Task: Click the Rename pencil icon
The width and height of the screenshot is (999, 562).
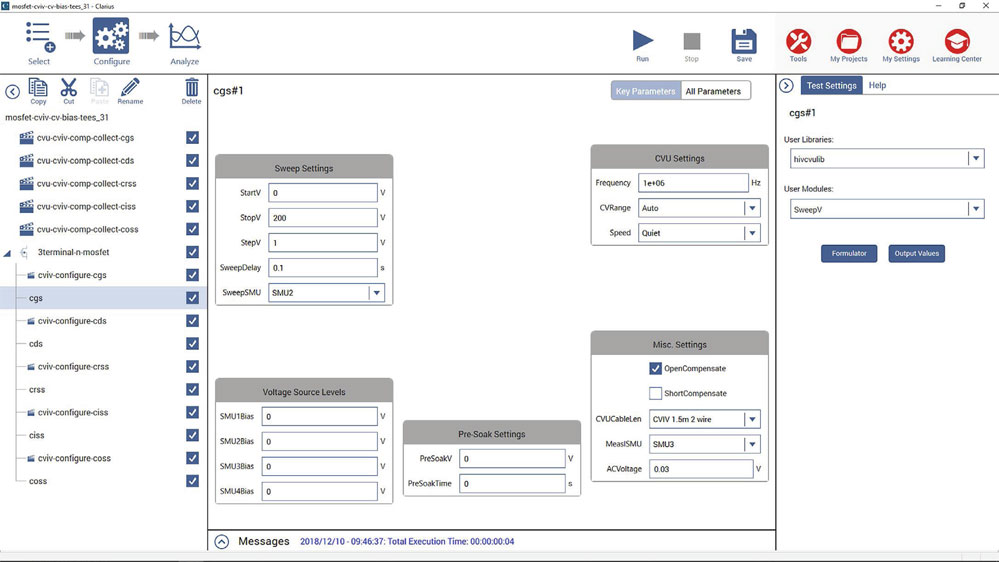Action: [x=130, y=88]
